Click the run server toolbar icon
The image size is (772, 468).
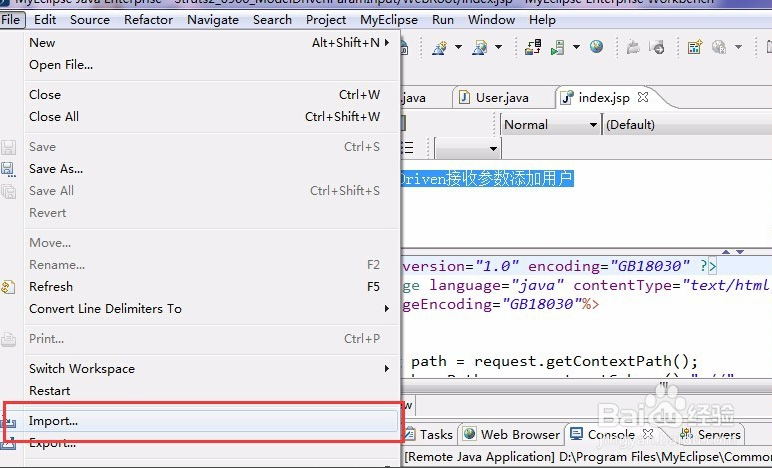point(558,48)
